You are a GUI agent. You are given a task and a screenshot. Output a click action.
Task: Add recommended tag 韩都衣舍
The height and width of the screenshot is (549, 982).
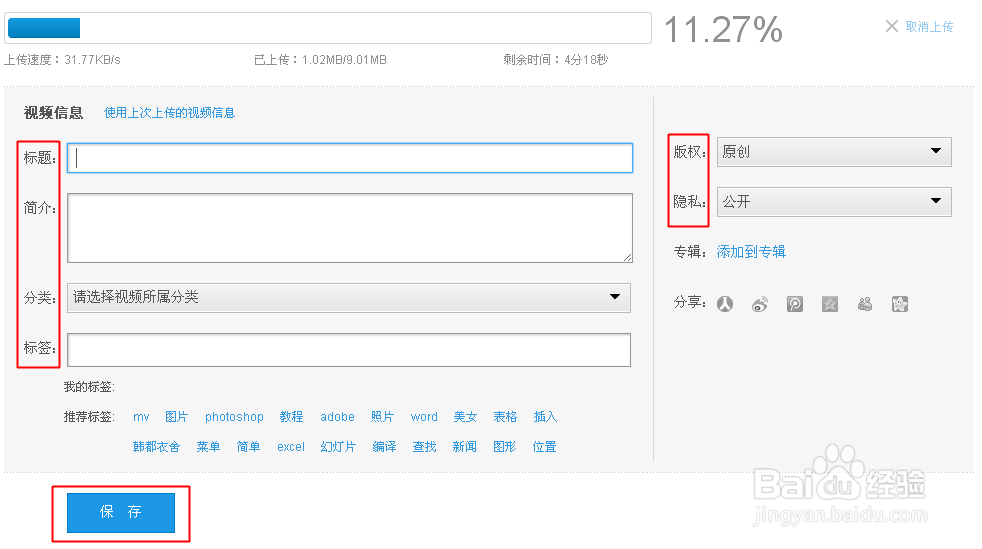[x=157, y=447]
